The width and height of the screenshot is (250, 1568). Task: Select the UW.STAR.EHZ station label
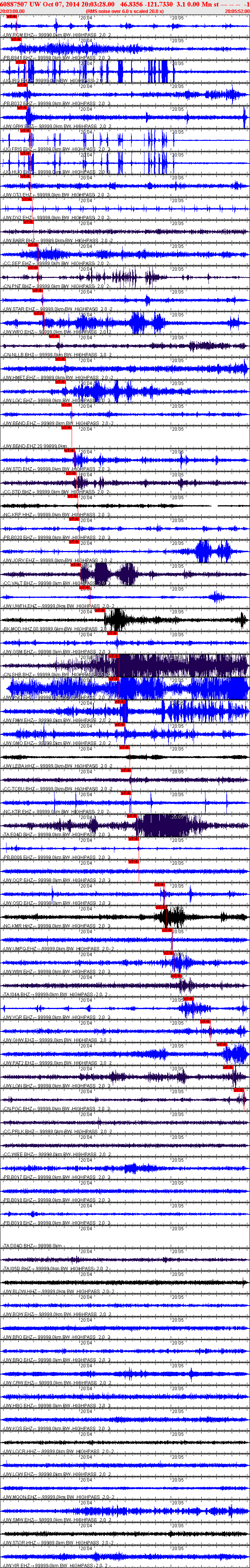click(57, 309)
